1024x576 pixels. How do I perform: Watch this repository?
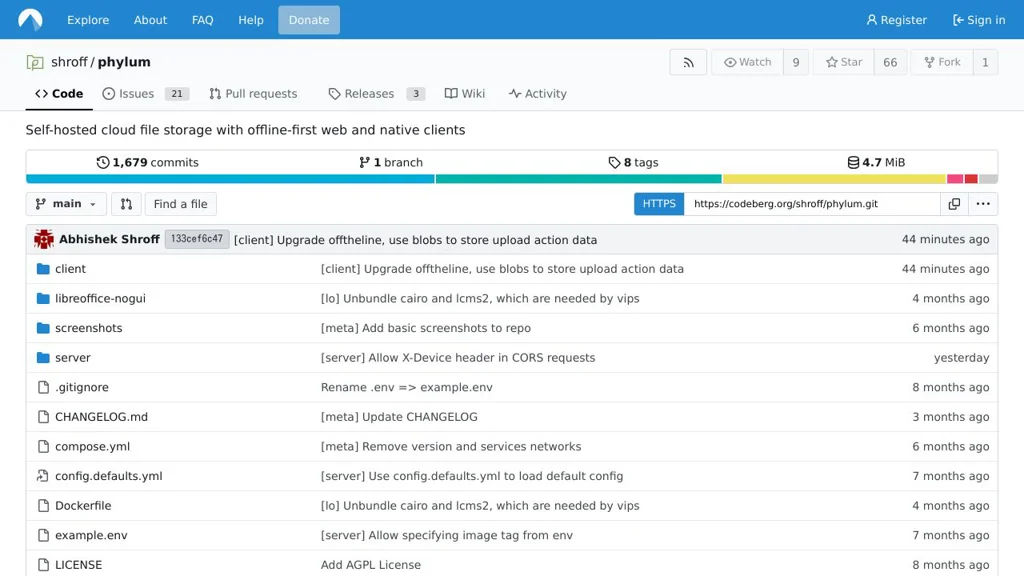point(747,62)
